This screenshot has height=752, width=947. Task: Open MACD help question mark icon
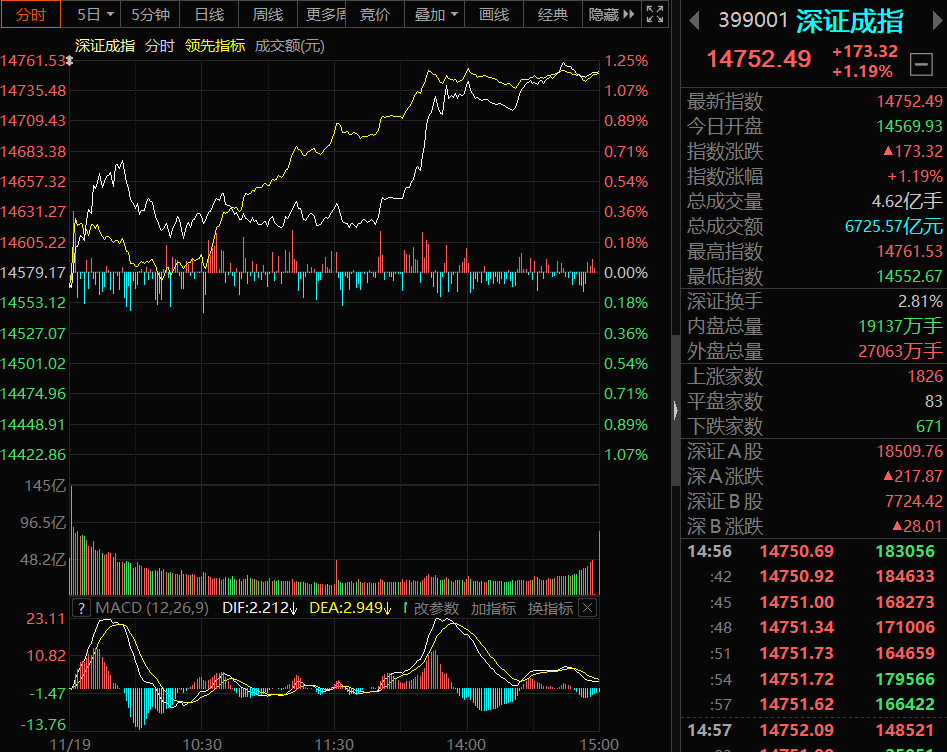pos(81,608)
